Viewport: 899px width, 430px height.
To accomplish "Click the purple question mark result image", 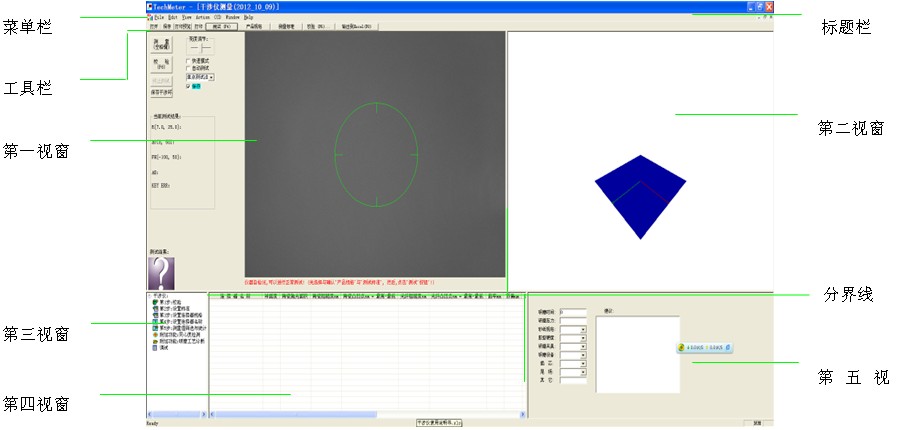I will point(161,273).
